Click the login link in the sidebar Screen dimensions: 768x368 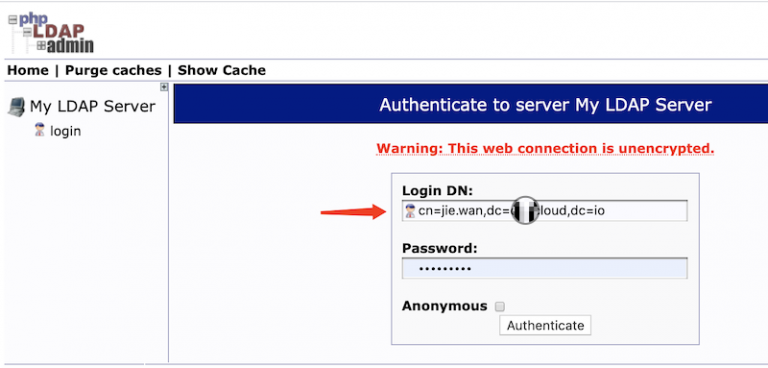tap(66, 131)
